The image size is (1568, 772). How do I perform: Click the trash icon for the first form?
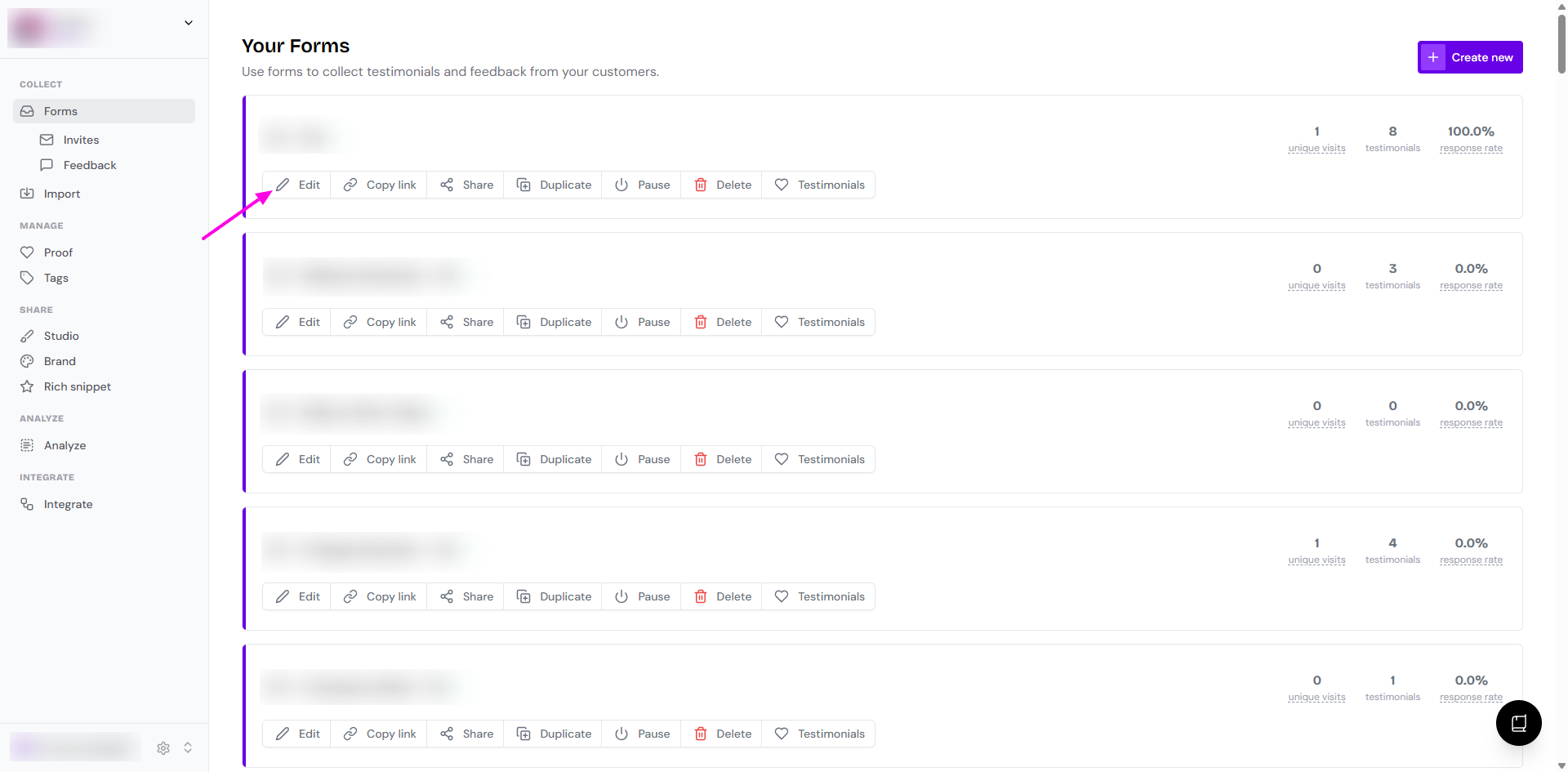[701, 185]
